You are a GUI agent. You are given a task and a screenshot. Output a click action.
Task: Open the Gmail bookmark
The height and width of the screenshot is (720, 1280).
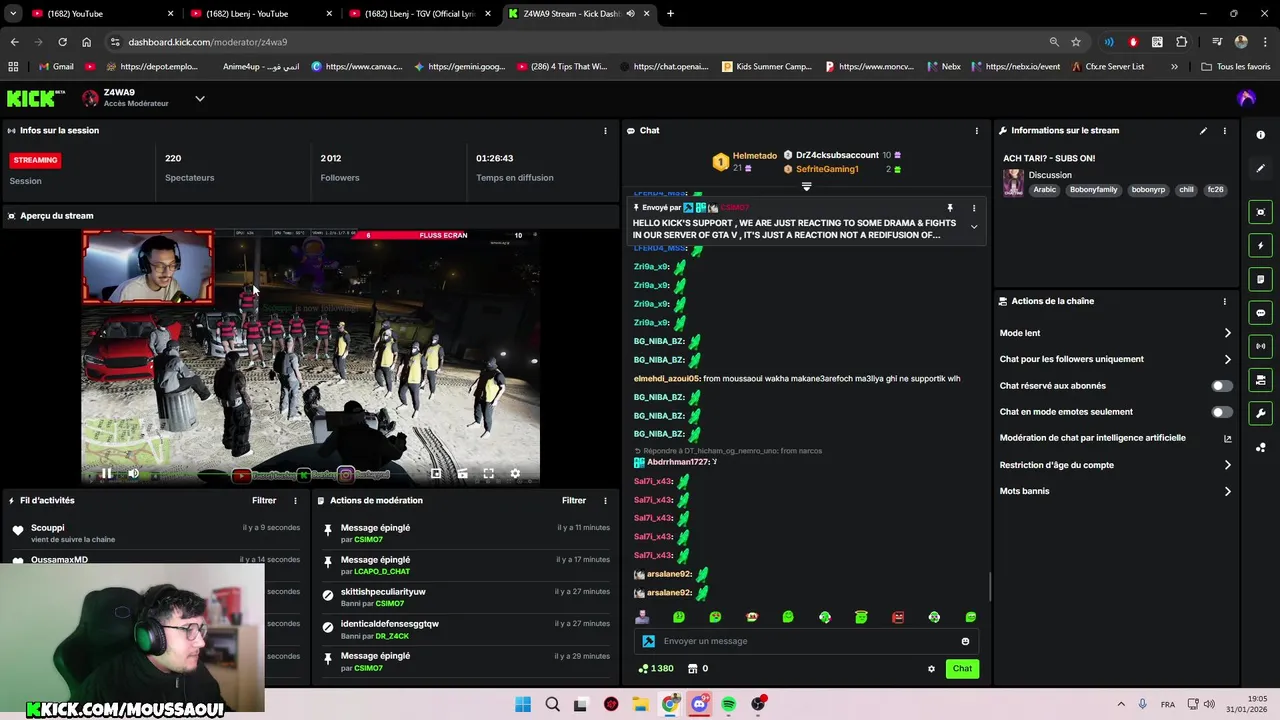click(x=56, y=67)
